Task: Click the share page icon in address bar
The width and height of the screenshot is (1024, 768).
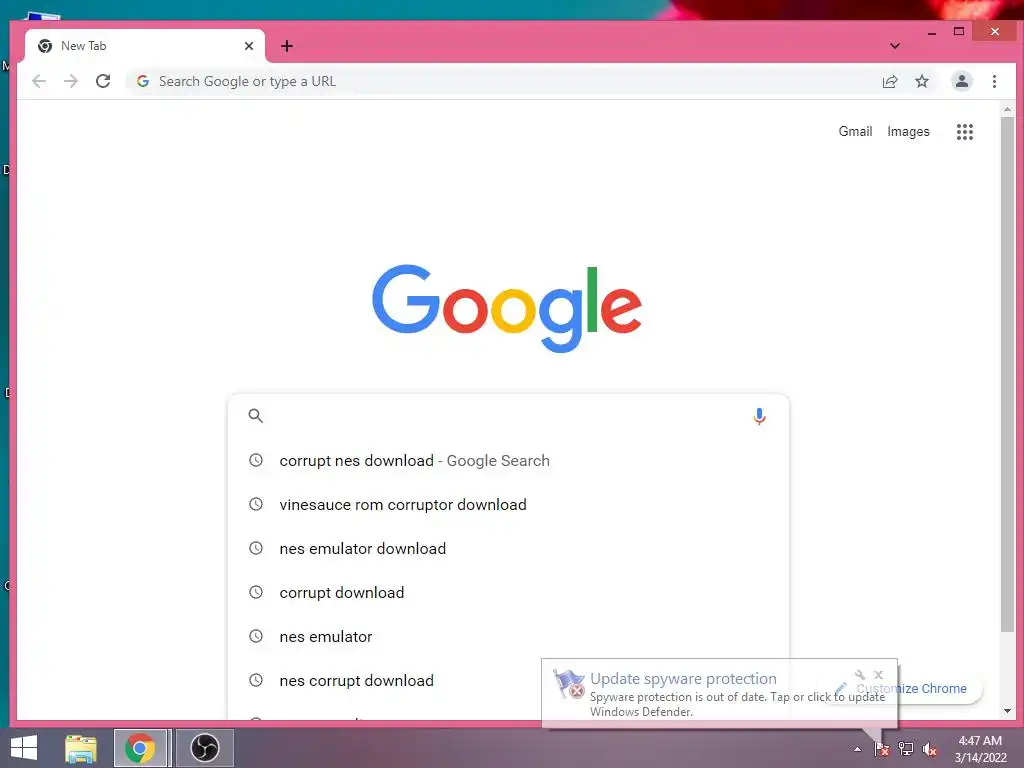Action: 890,81
